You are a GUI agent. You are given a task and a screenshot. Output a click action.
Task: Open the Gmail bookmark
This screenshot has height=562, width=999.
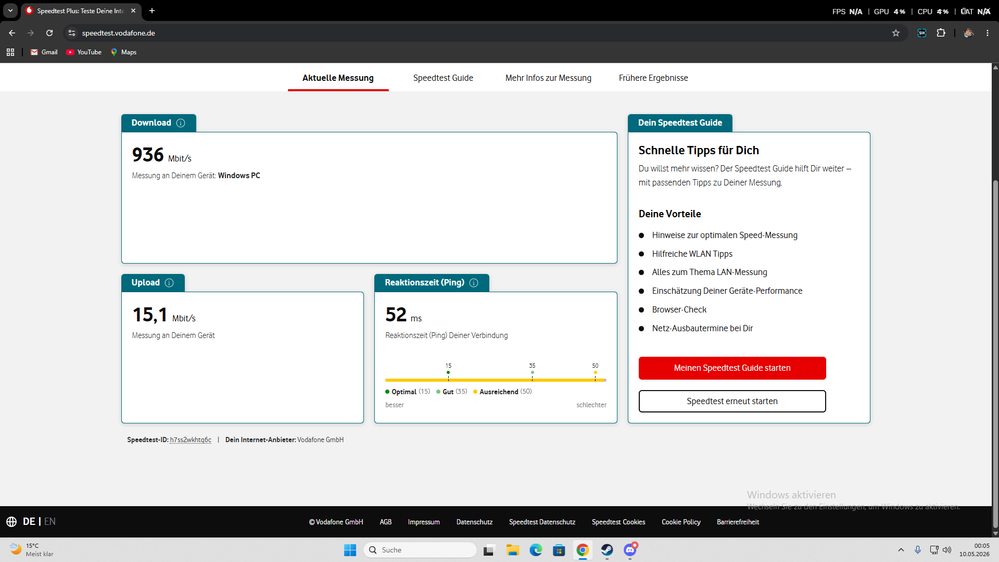[x=44, y=52]
